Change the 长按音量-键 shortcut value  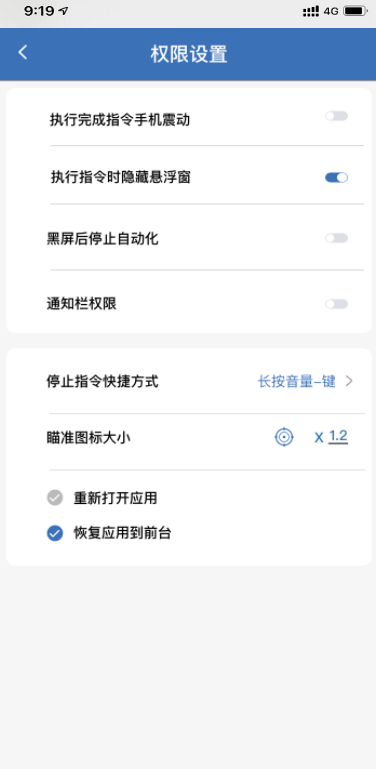point(297,381)
